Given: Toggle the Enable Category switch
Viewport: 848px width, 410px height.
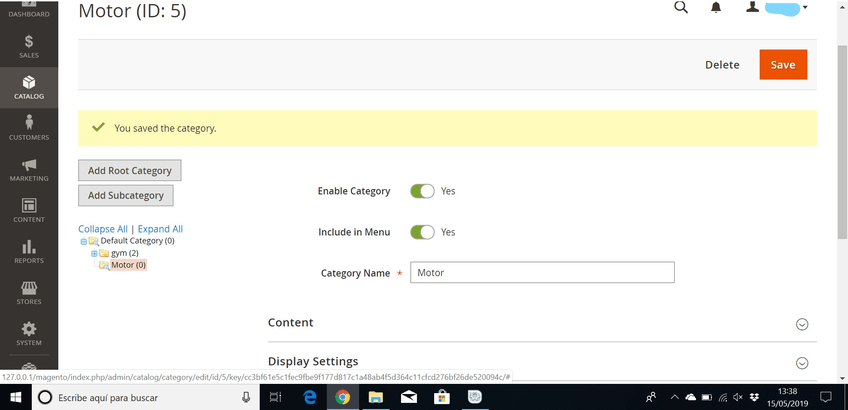Looking at the screenshot, I should coord(422,191).
